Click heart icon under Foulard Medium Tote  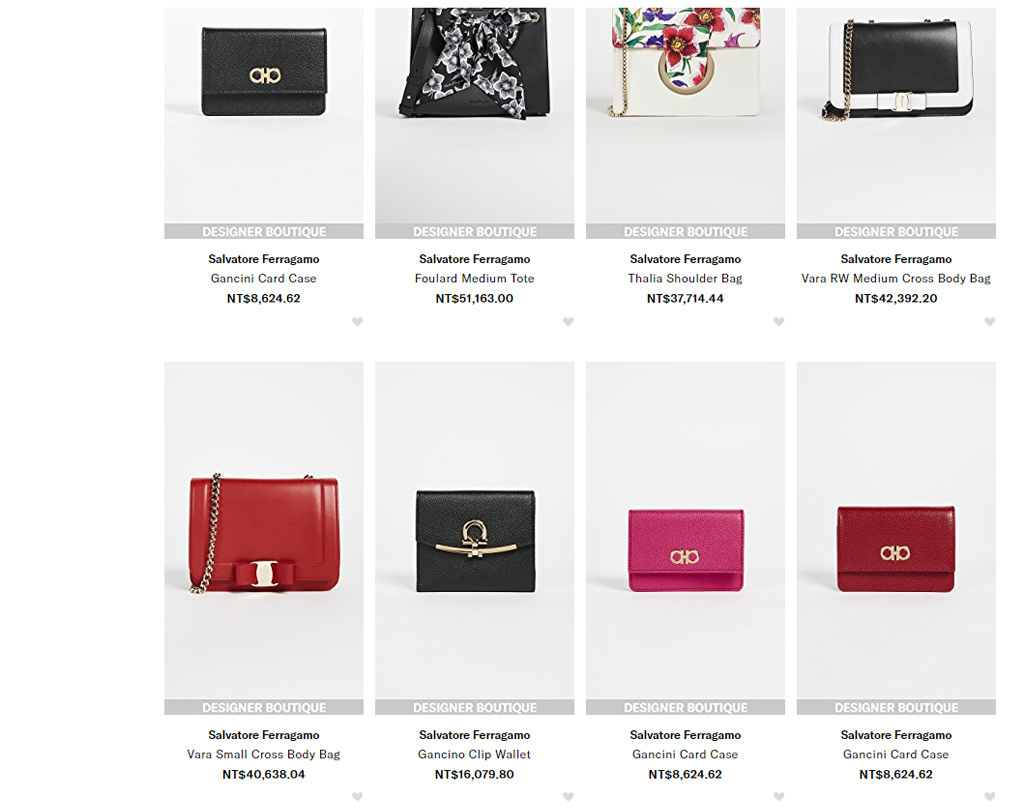pyautogui.click(x=568, y=321)
